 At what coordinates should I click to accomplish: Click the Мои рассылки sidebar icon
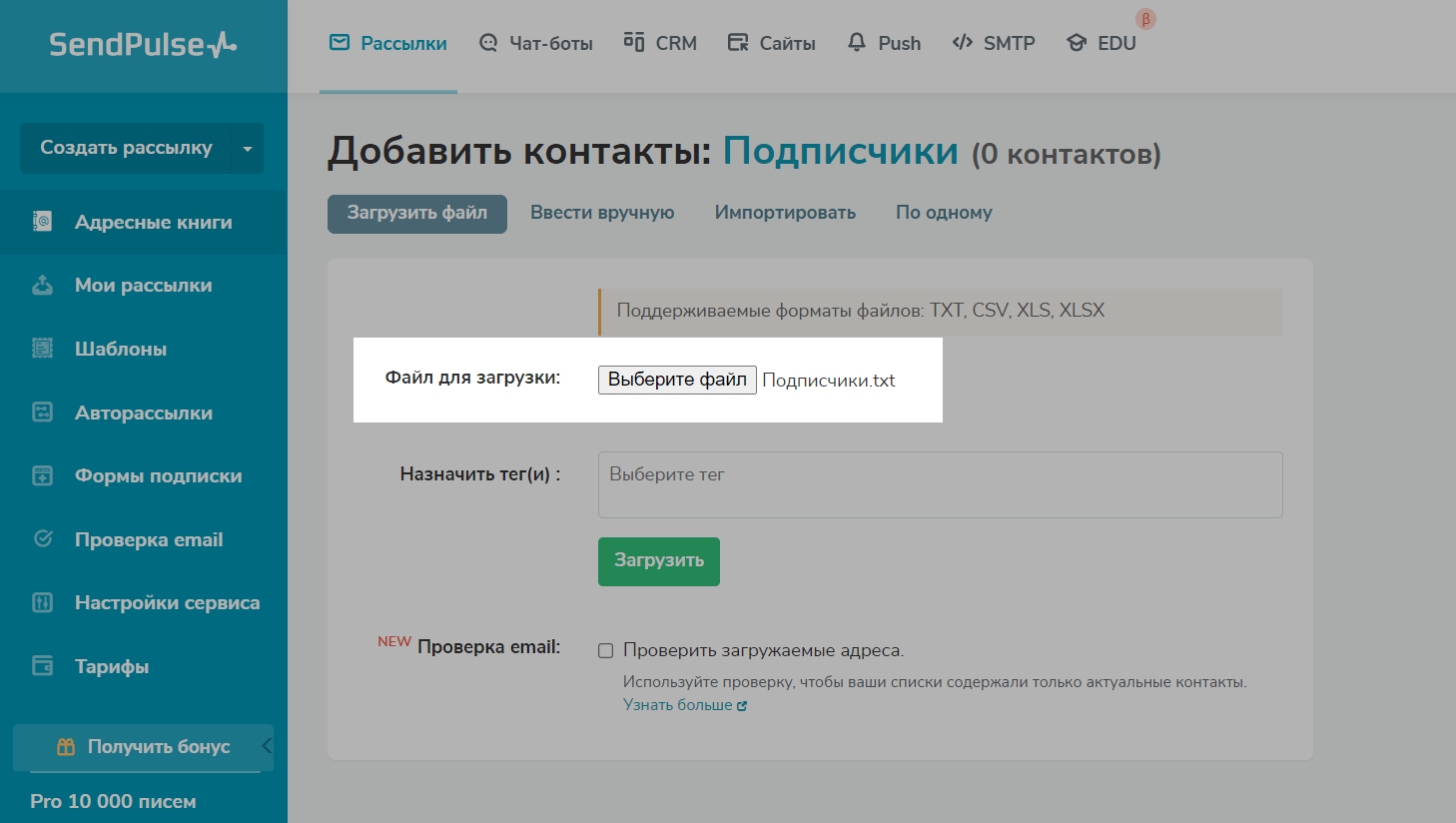[x=42, y=286]
